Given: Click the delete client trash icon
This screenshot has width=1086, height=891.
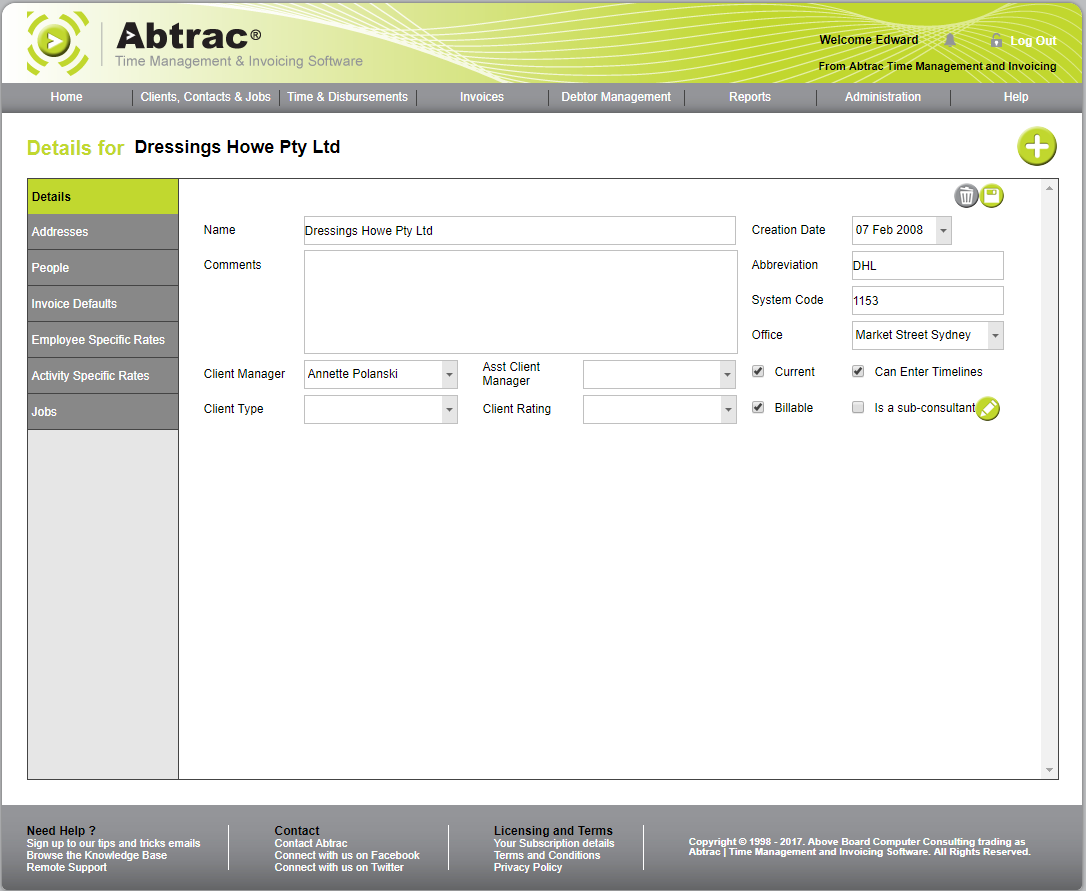Looking at the screenshot, I should [x=966, y=196].
